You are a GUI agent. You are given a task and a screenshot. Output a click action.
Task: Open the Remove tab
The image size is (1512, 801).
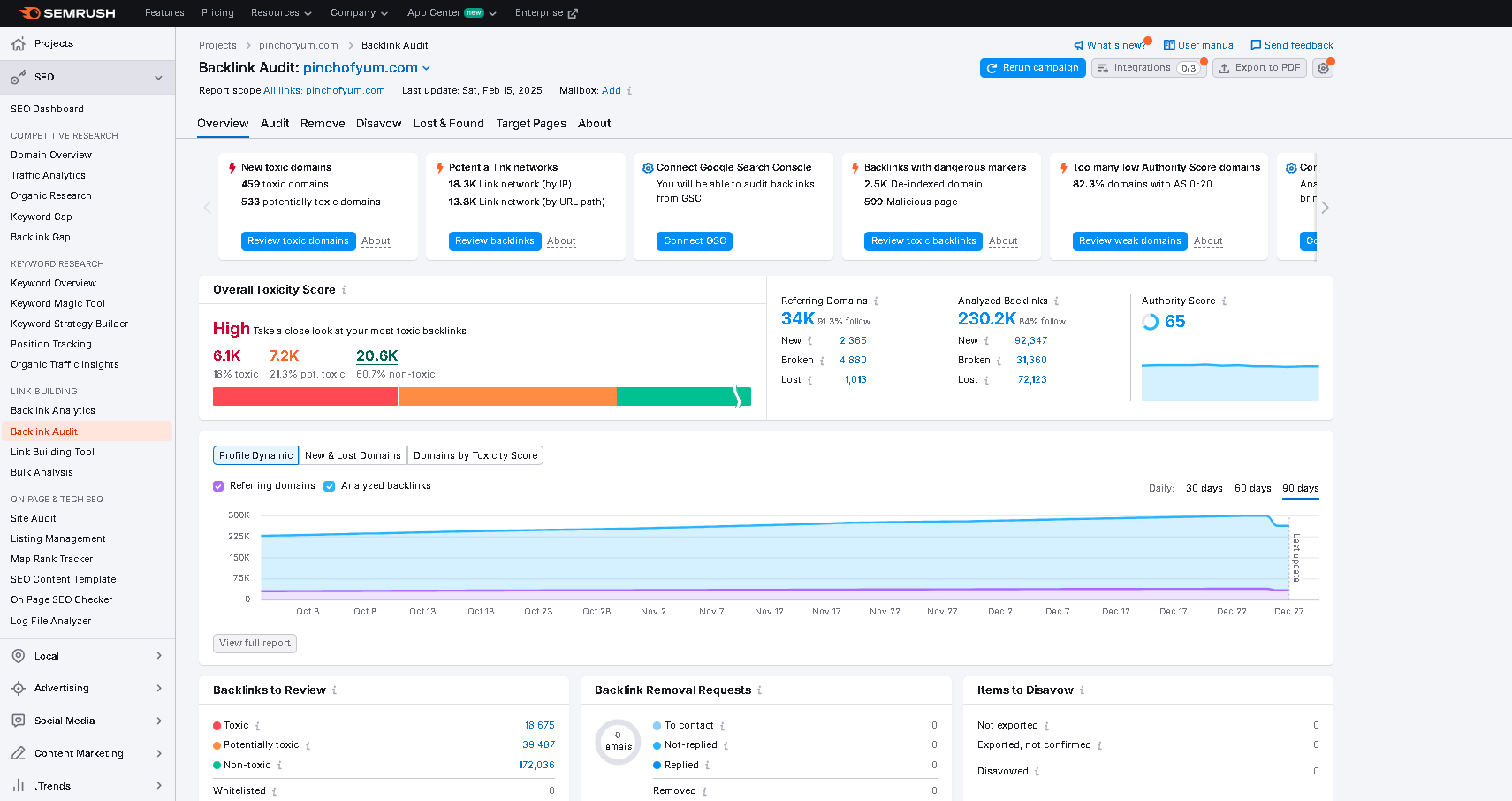[323, 124]
